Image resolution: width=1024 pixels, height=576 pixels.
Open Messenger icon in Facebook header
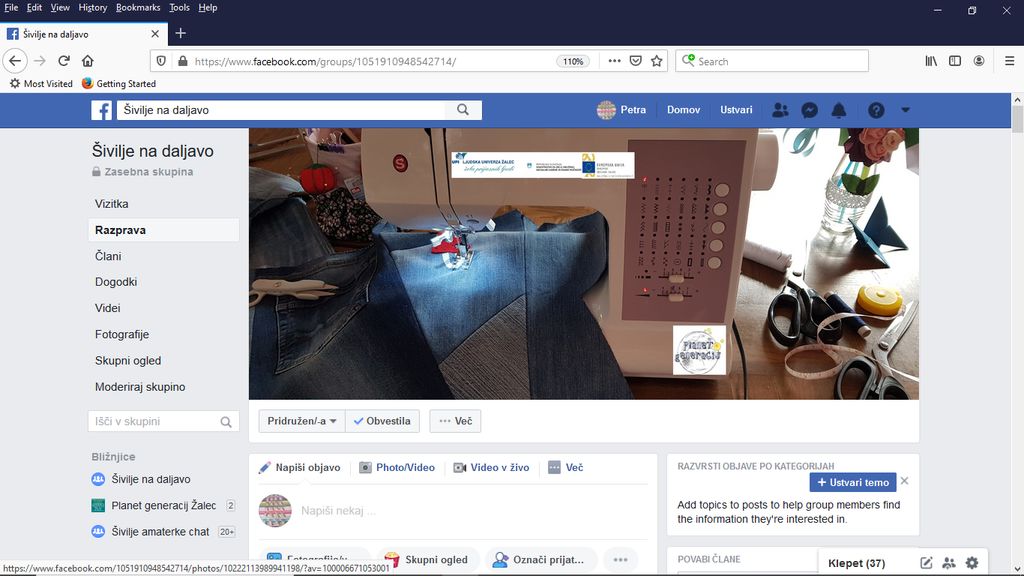[811, 110]
